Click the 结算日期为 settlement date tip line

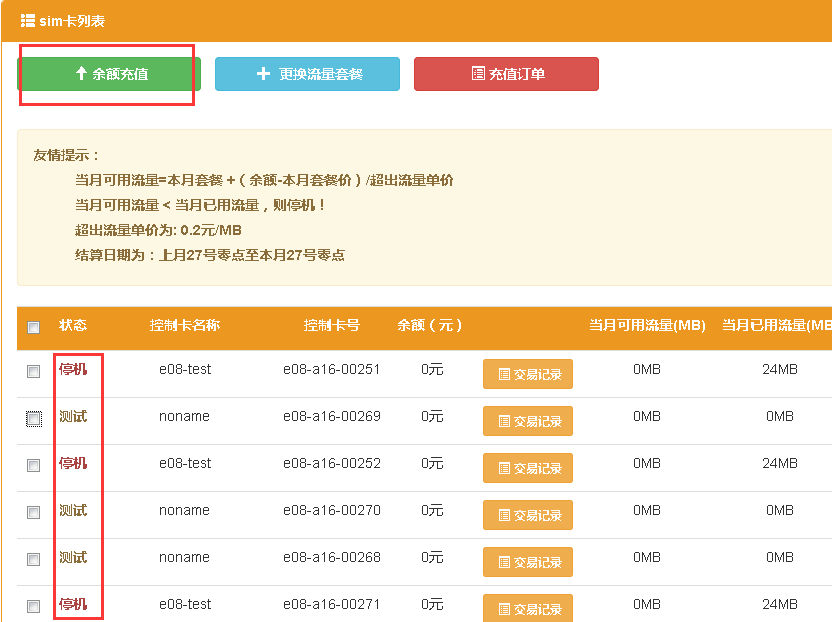210,255
